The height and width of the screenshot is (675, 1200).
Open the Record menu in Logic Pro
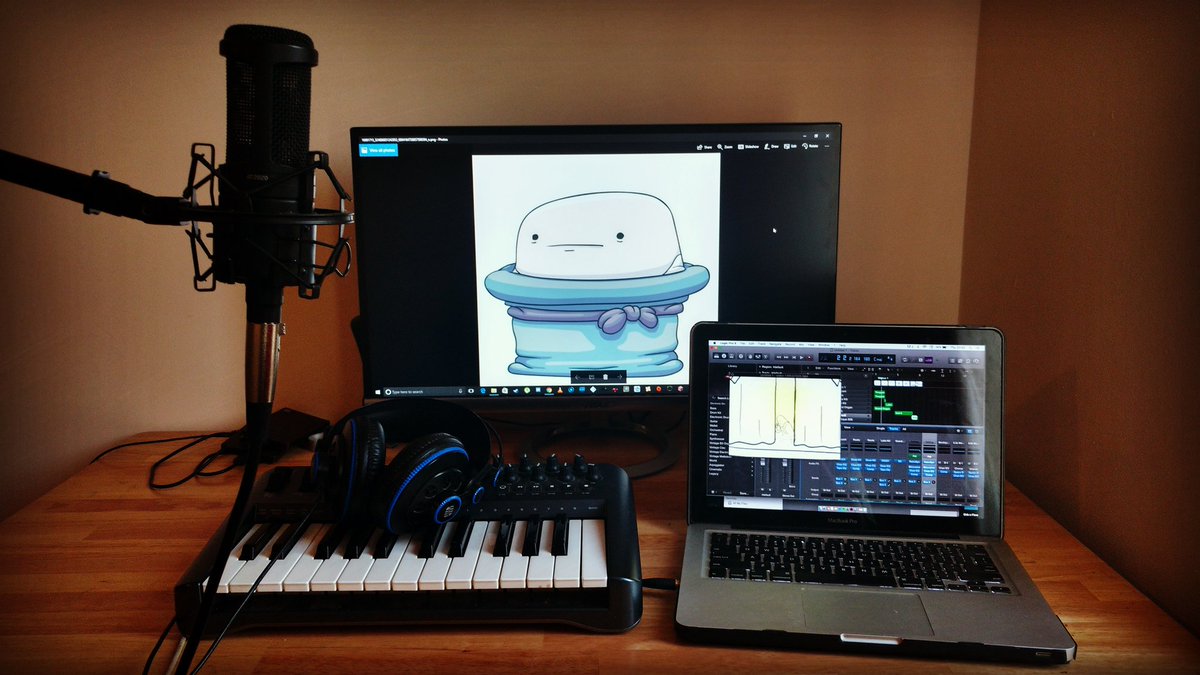click(x=790, y=344)
